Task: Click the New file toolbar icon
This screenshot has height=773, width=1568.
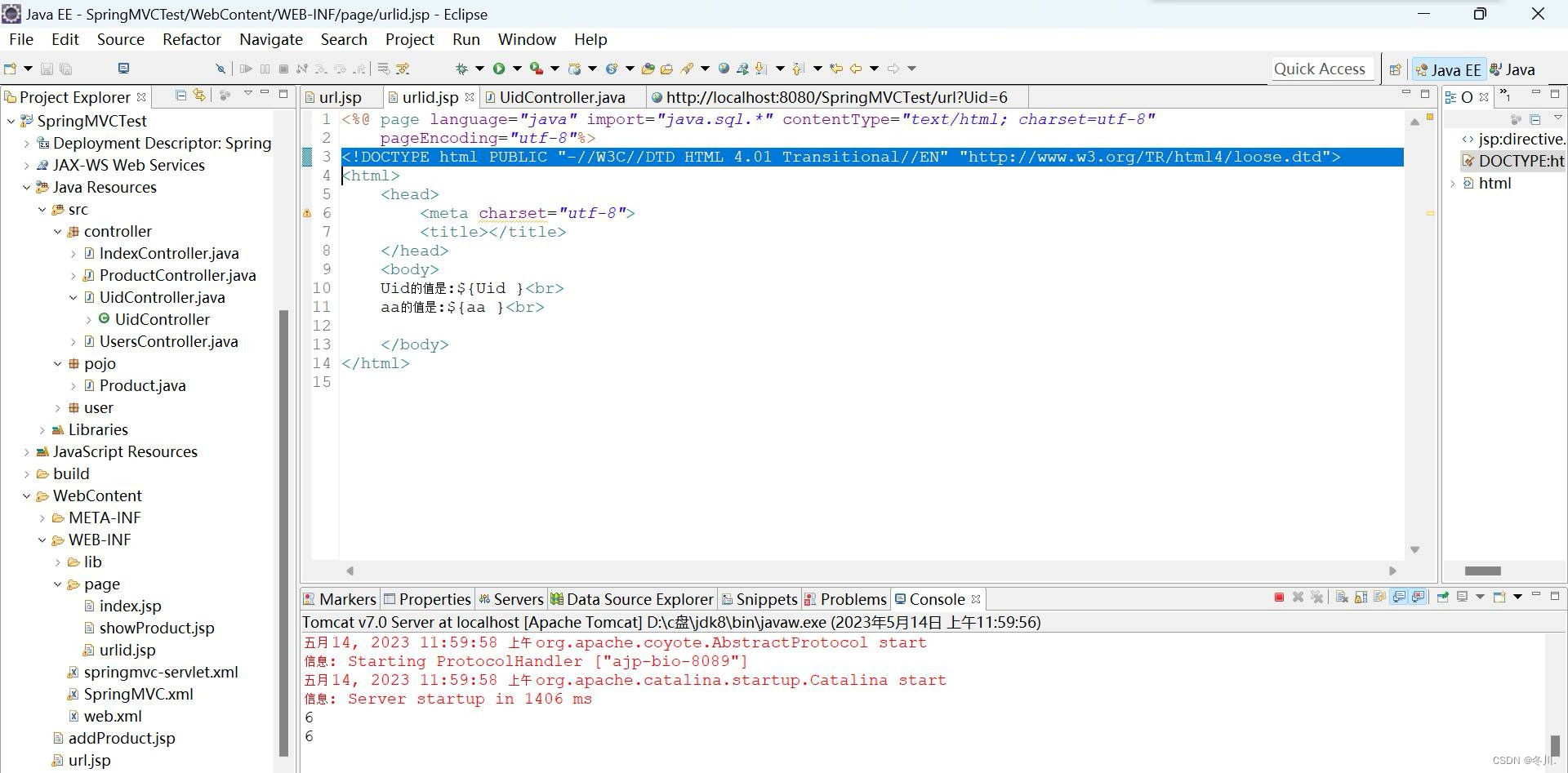Action: tap(10, 69)
